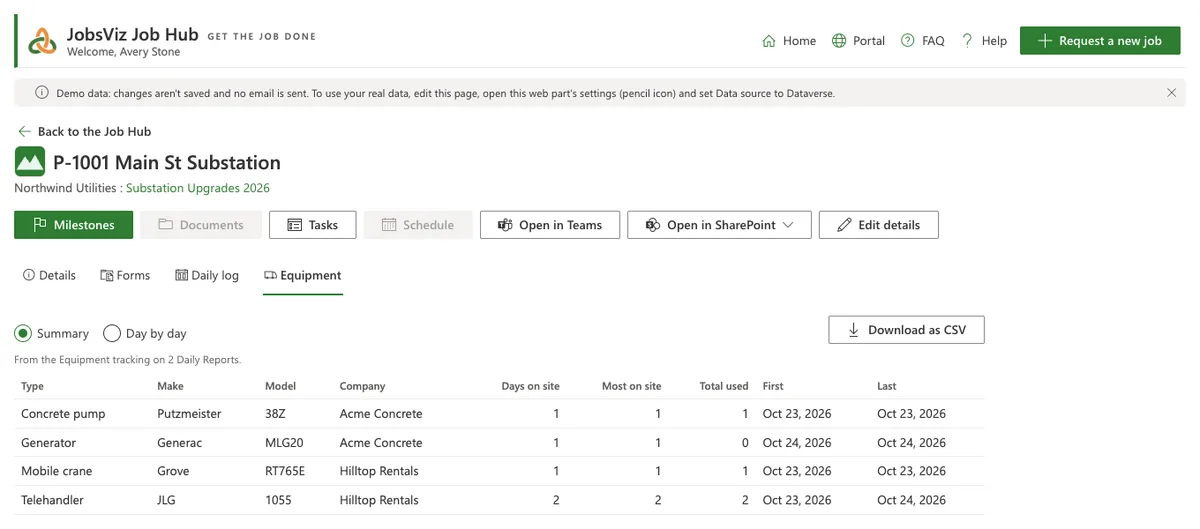Dismiss the demo data banner with the X
Viewport: 1200px width, 529px height.
coord(1171,93)
